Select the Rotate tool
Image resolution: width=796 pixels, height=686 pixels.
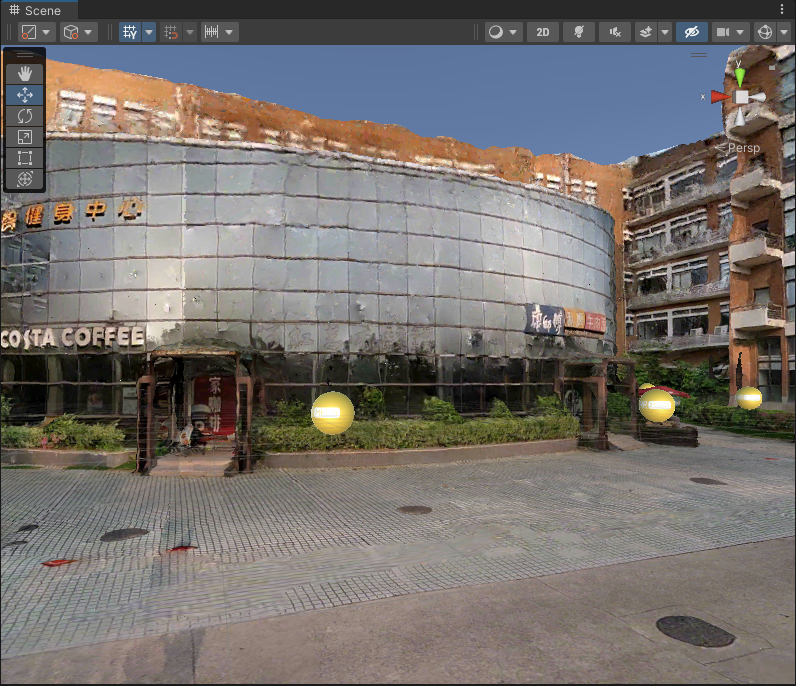pos(25,116)
